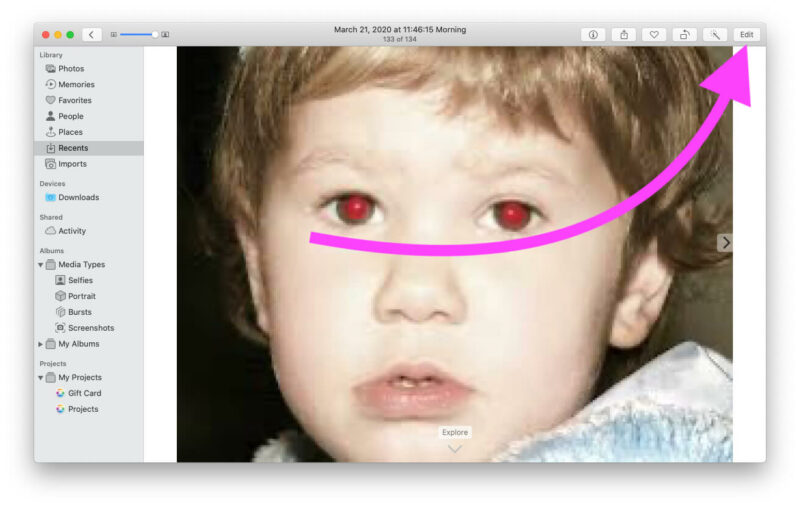Expand the My Albums disclosure triangle

tap(40, 344)
